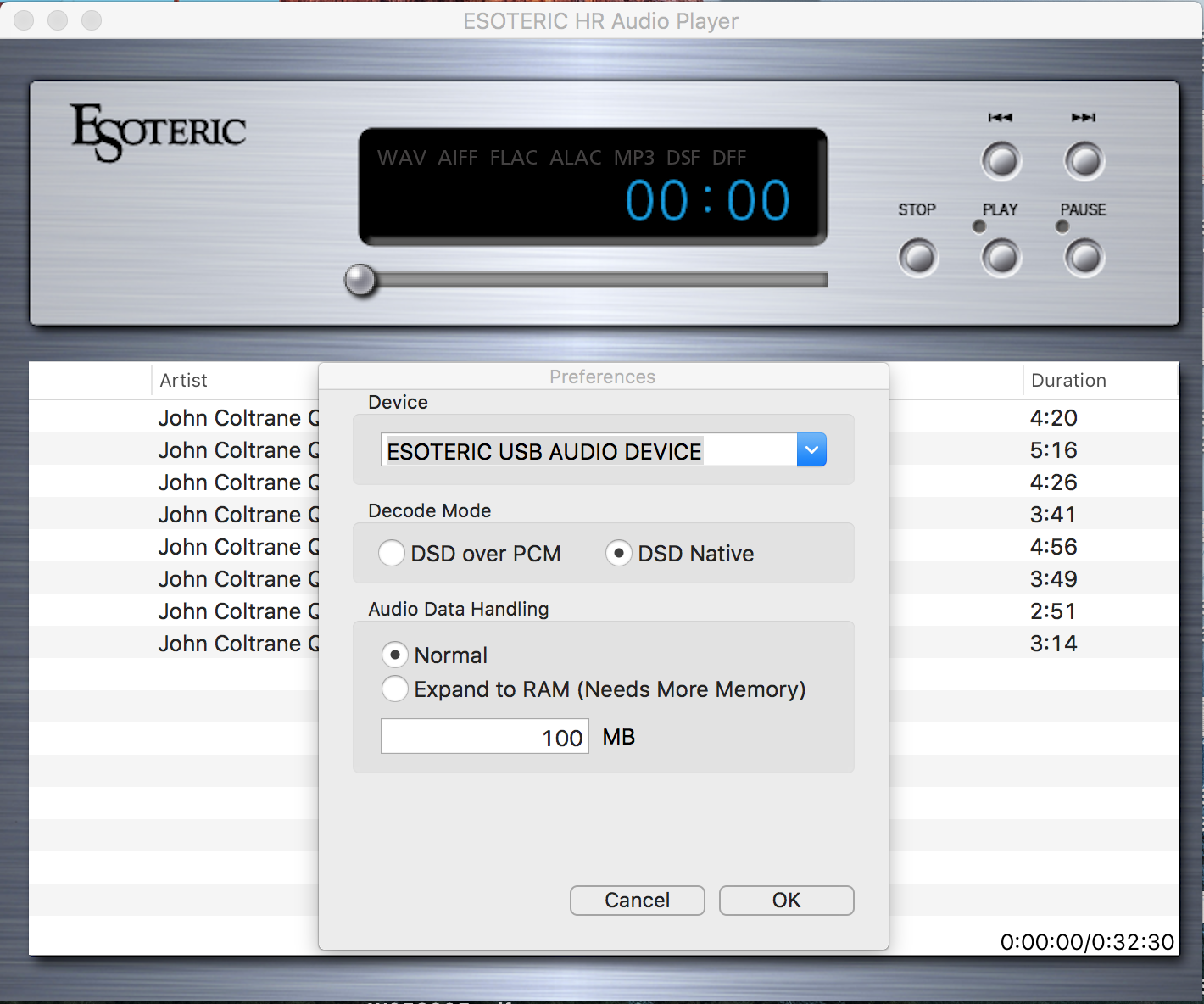Skip to previous track knob
Screen dimensions: 1204x1004
(x=1001, y=161)
